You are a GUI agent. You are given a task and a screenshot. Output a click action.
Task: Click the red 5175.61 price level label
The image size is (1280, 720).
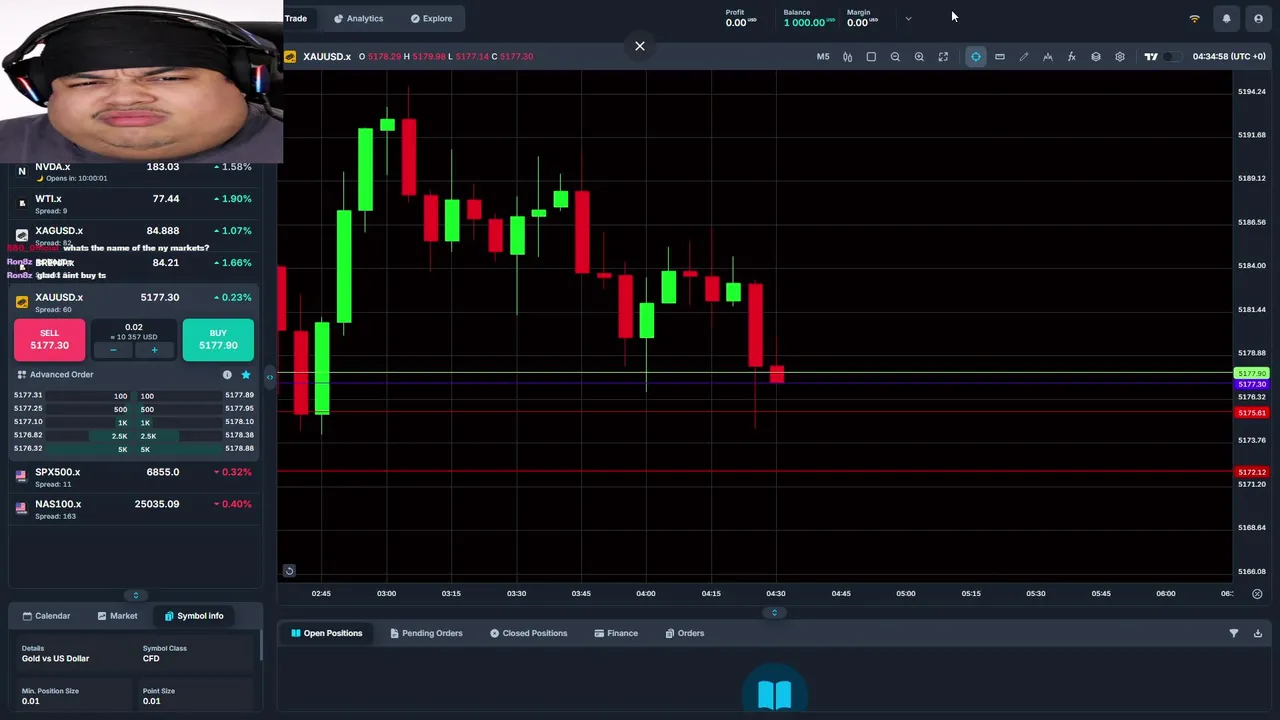pos(1252,413)
